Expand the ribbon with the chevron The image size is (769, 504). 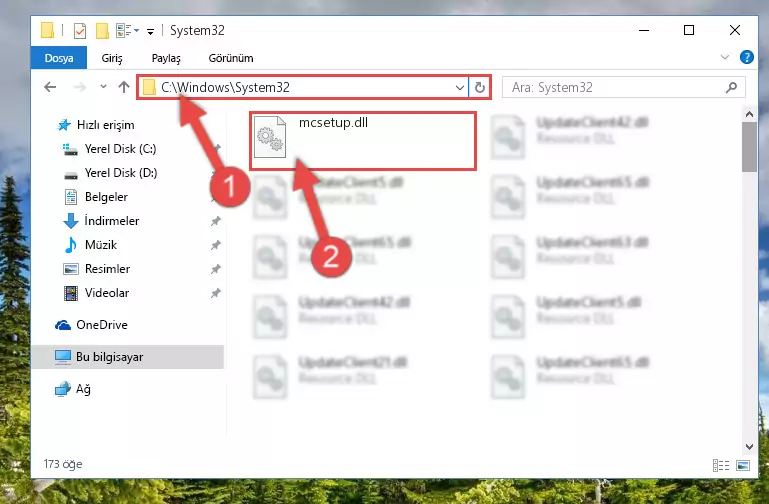tap(724, 57)
